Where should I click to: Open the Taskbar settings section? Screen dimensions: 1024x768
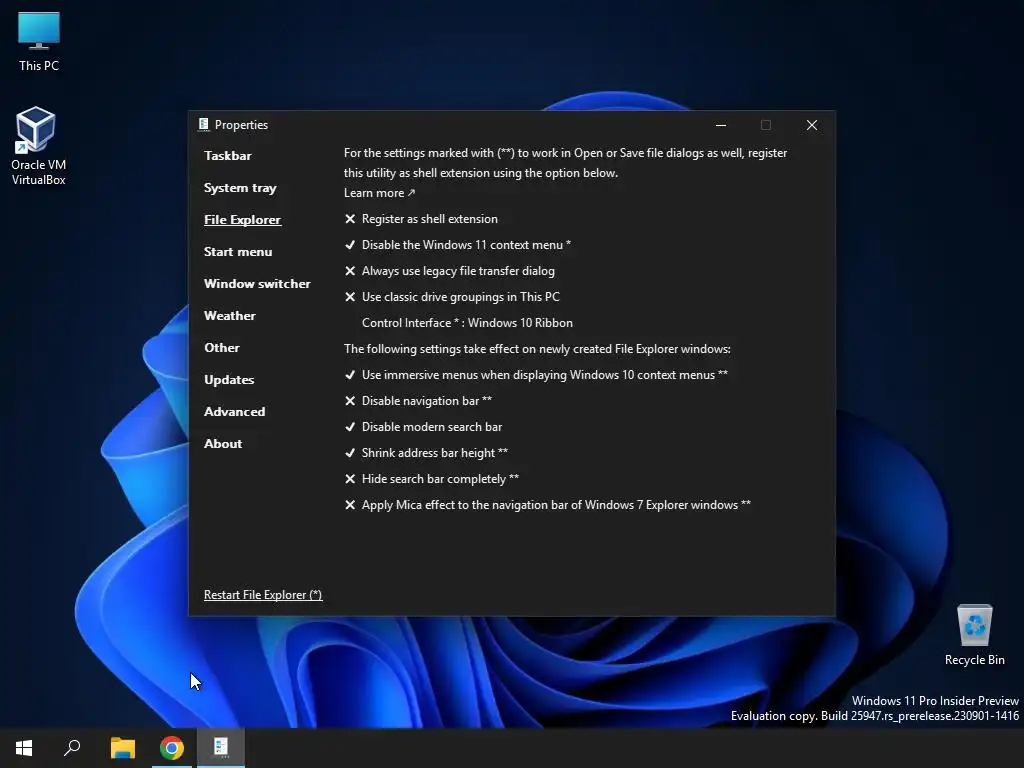(227, 155)
